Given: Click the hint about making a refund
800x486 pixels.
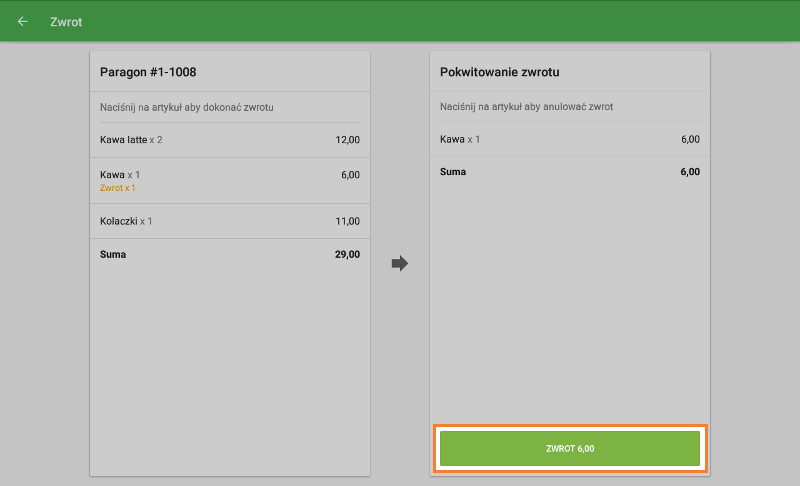Looking at the screenshot, I should click(x=187, y=108).
